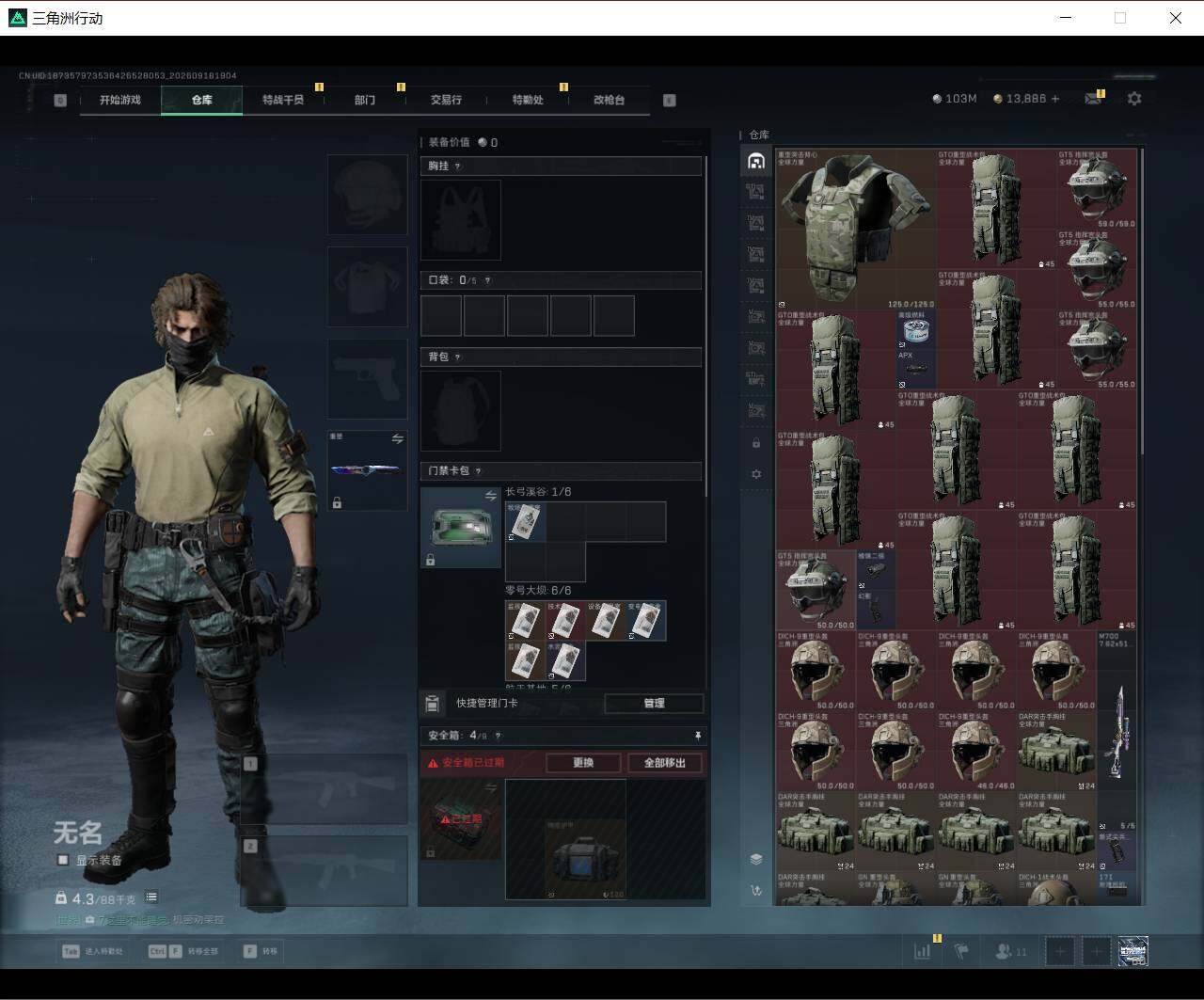Image resolution: width=1204 pixels, height=1000 pixels.
Task: Open the mail envelope icon
Action: coord(1093,98)
